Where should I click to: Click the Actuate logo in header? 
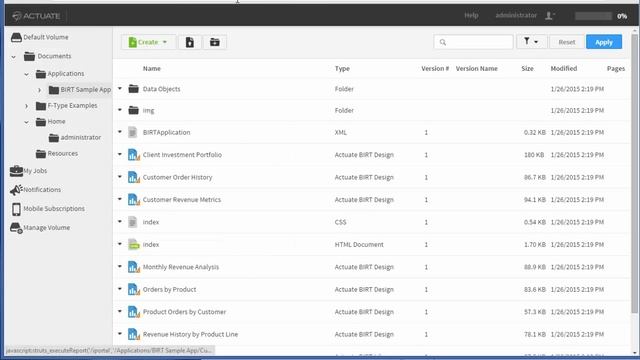[36, 16]
